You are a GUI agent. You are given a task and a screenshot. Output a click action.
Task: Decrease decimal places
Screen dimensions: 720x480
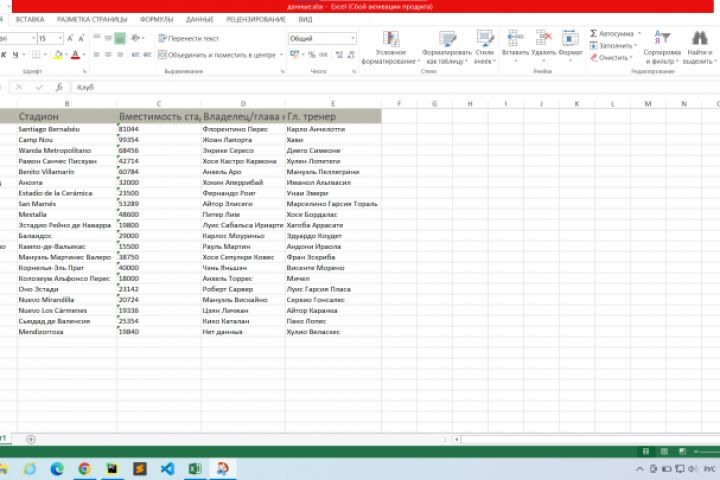tap(351, 55)
